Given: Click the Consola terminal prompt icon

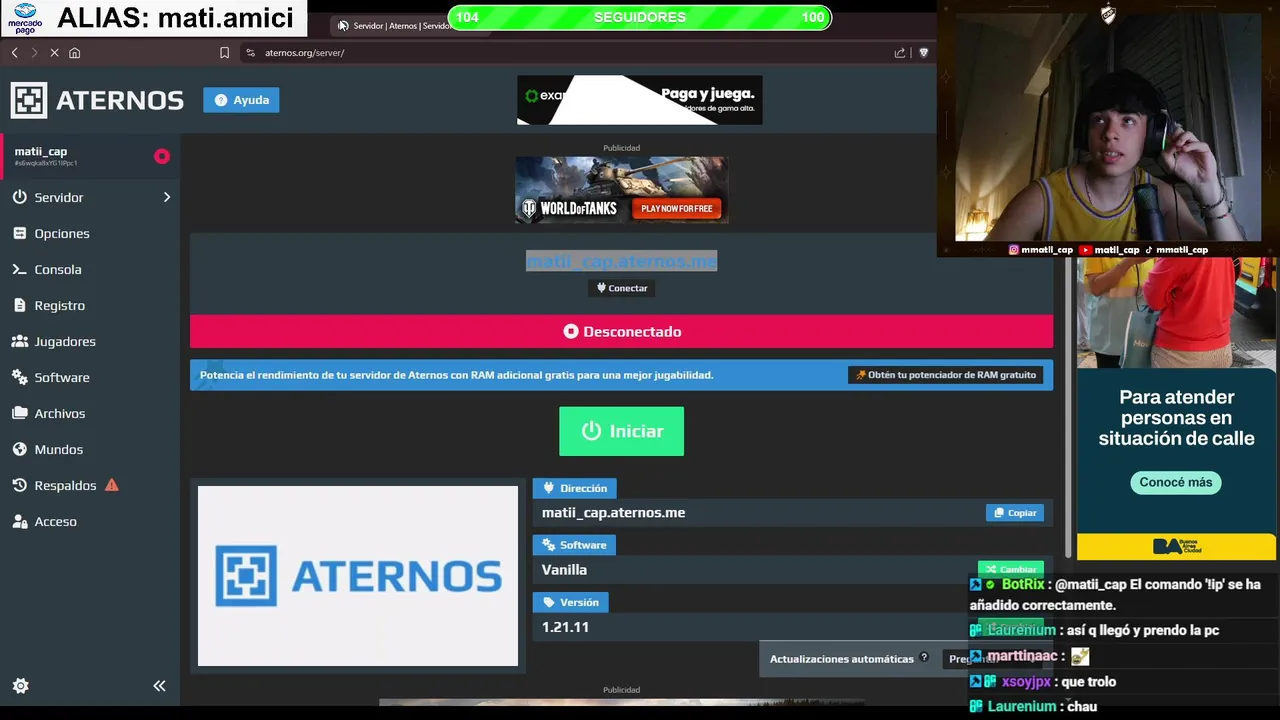Looking at the screenshot, I should coord(20,269).
